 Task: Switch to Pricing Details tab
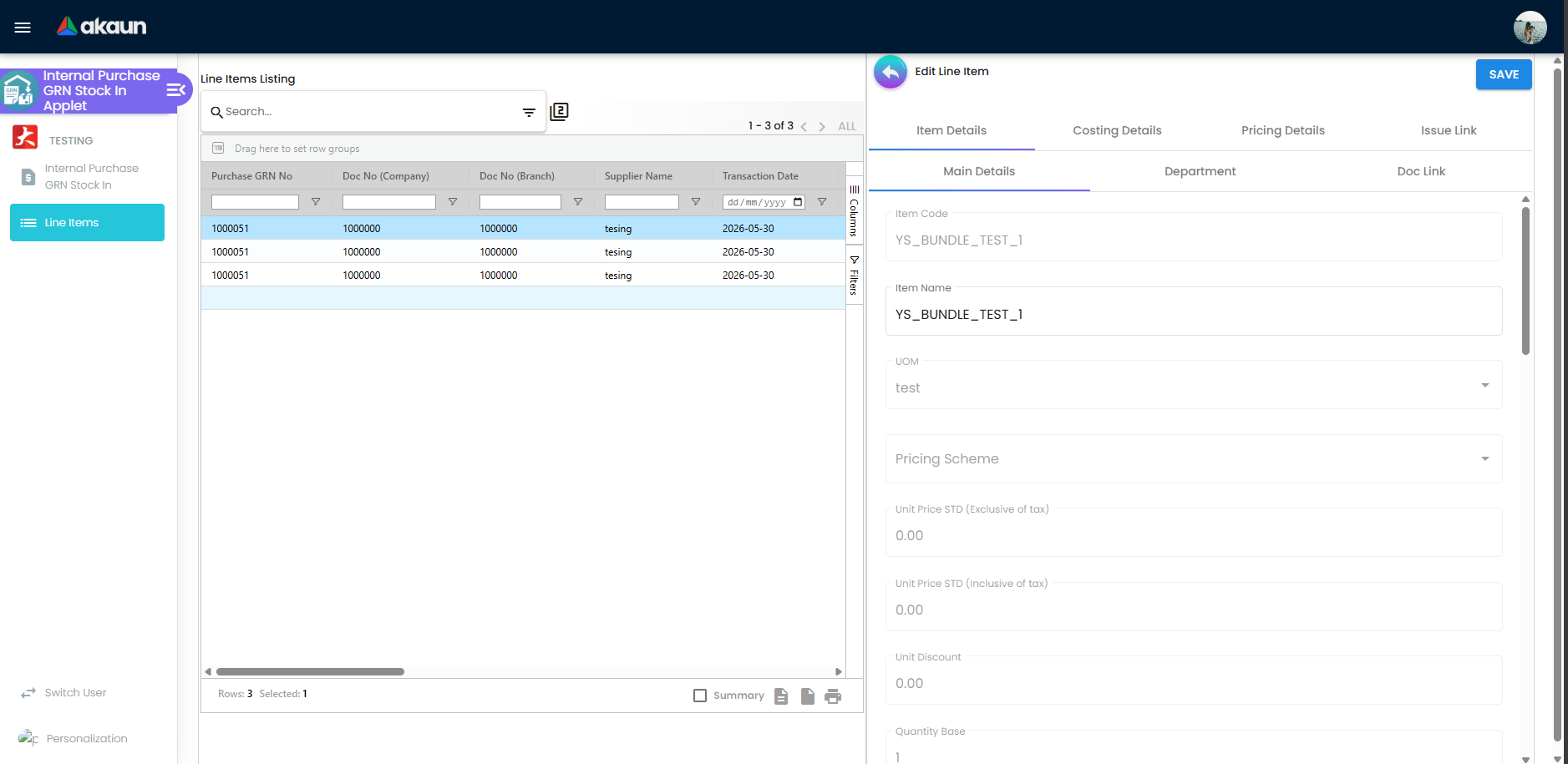coord(1283,130)
